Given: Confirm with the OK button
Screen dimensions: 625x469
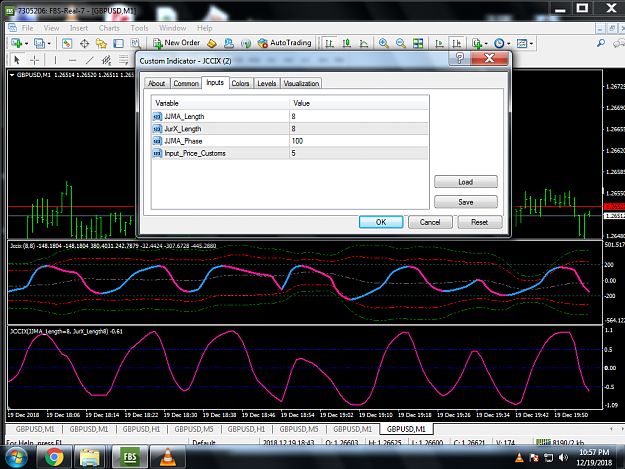Looking at the screenshot, I should [381, 222].
